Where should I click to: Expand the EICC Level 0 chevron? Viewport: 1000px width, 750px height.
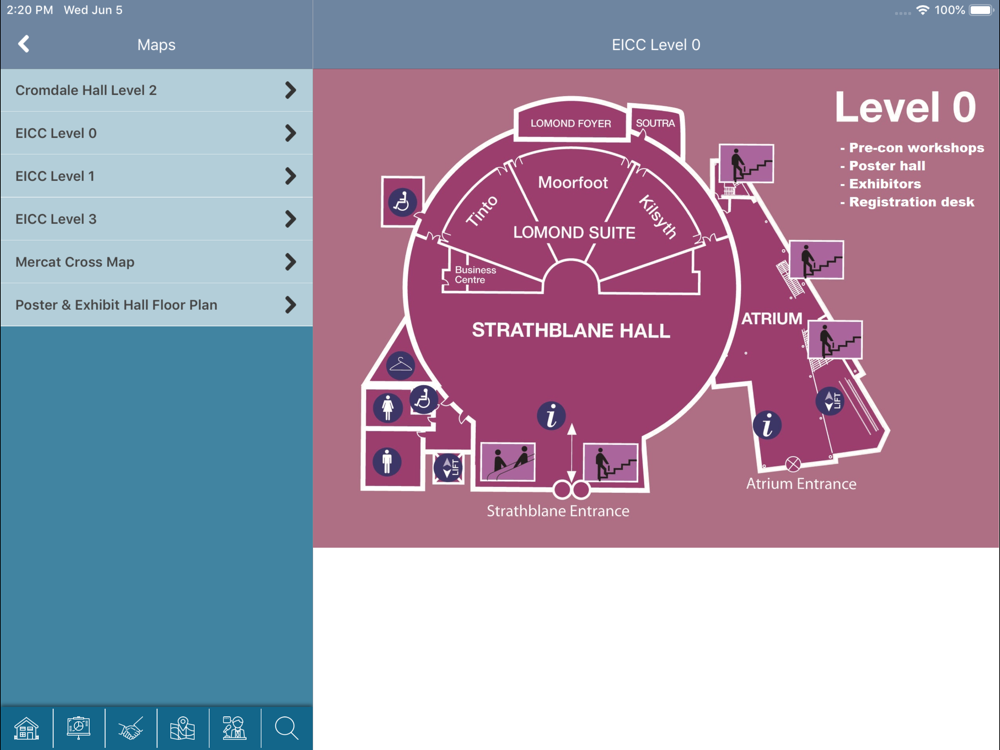point(290,133)
